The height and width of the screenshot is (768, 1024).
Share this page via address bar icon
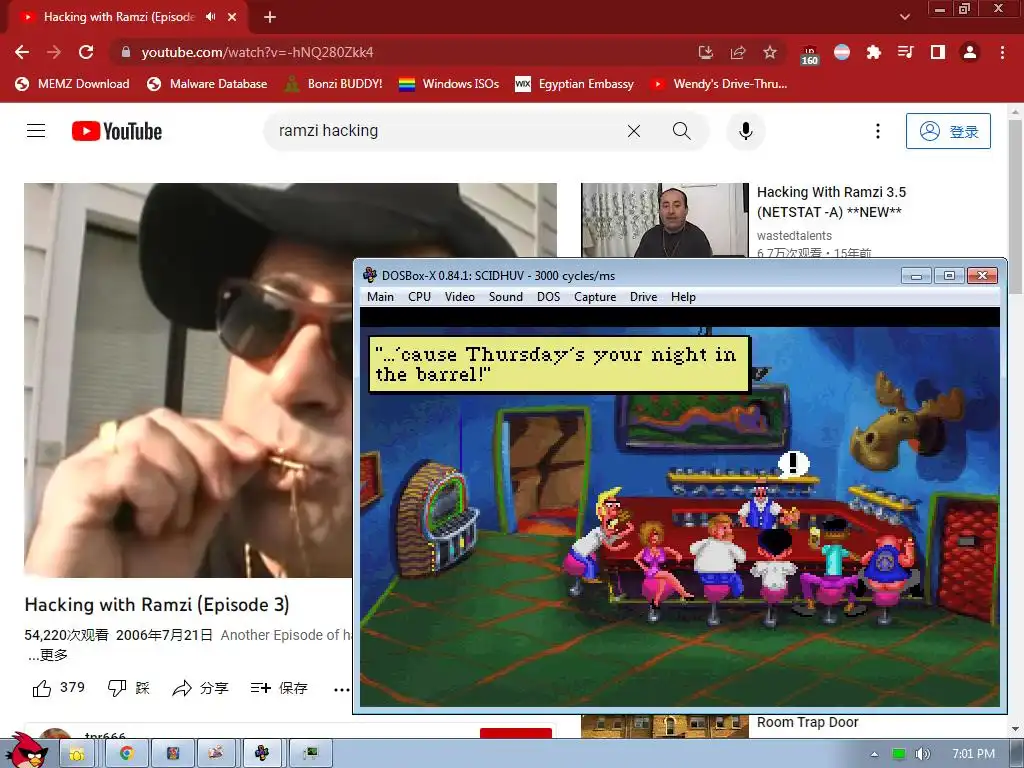(738, 52)
